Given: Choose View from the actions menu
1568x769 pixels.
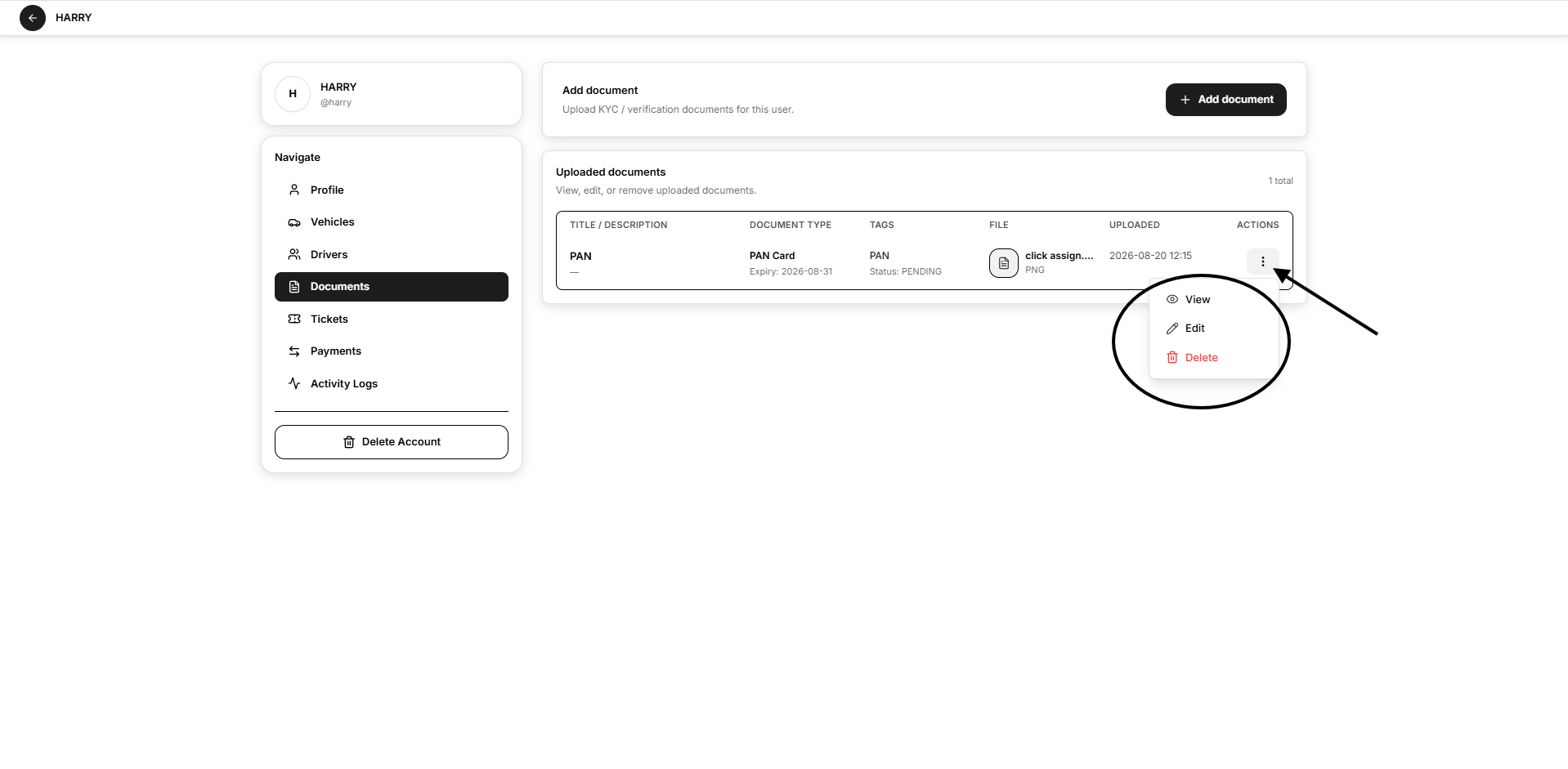Looking at the screenshot, I should pos(1214,300).
